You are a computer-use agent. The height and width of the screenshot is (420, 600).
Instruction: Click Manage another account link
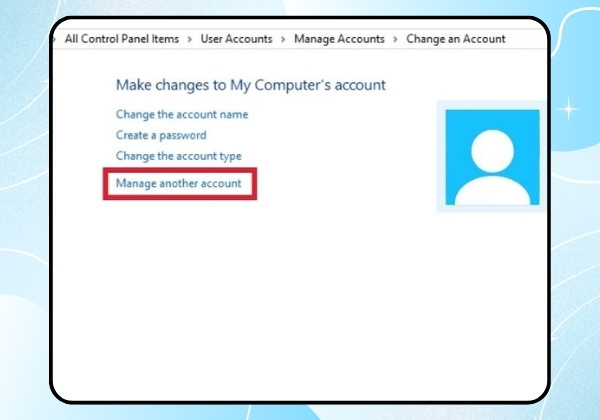179,183
